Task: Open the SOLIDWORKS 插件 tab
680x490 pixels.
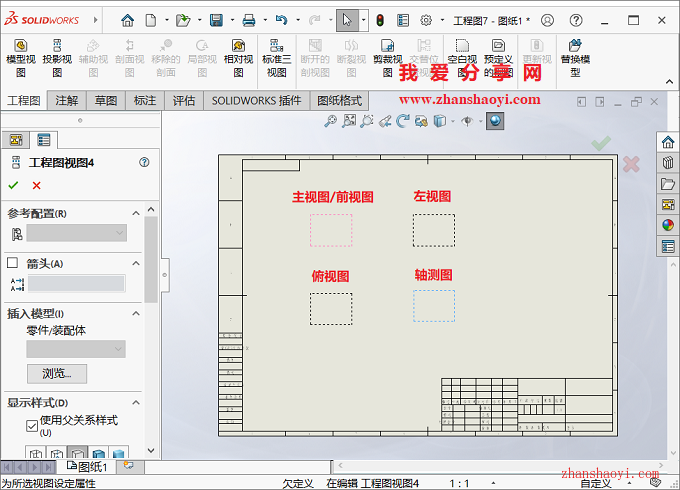Action: pos(256,101)
